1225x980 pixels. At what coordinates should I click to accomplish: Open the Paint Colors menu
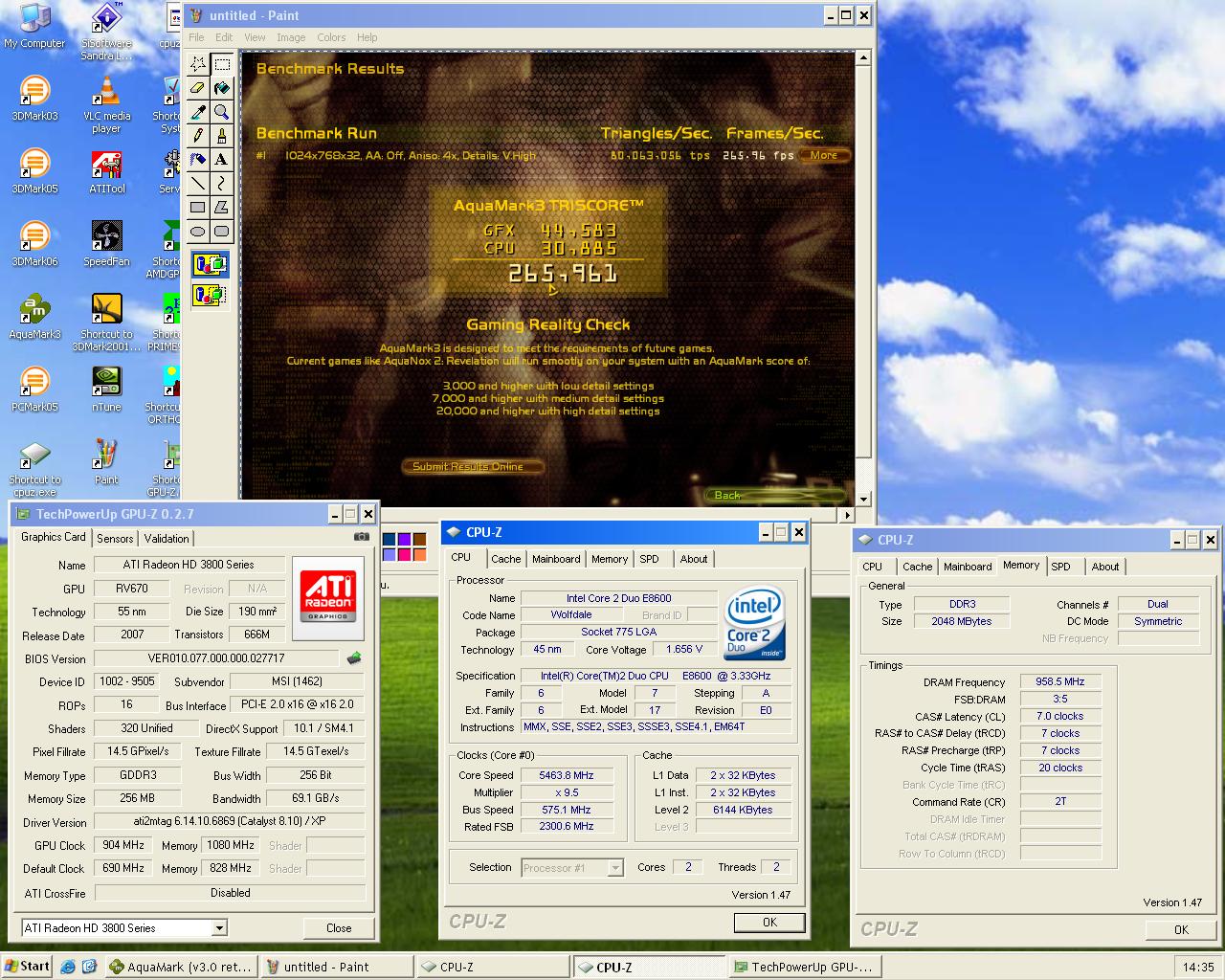tap(331, 37)
